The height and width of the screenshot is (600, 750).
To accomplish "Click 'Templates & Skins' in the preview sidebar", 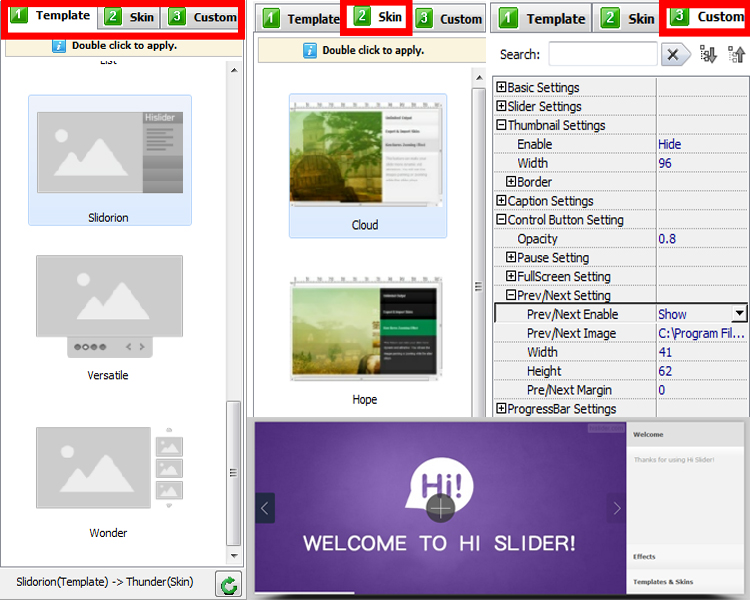I will point(663,582).
